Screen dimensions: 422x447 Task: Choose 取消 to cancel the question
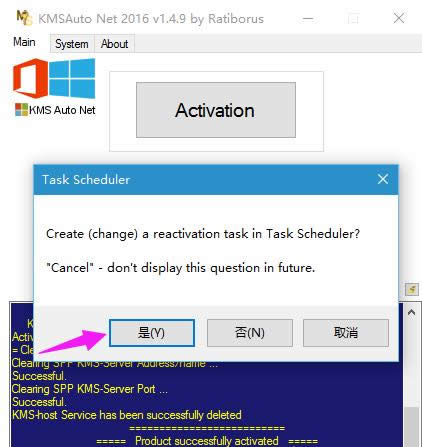pos(346,333)
